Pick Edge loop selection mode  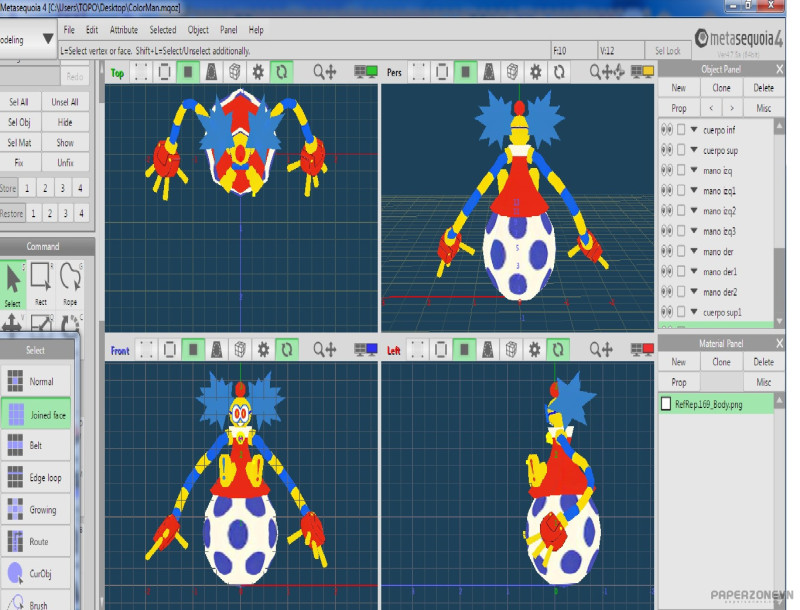[x=38, y=478]
